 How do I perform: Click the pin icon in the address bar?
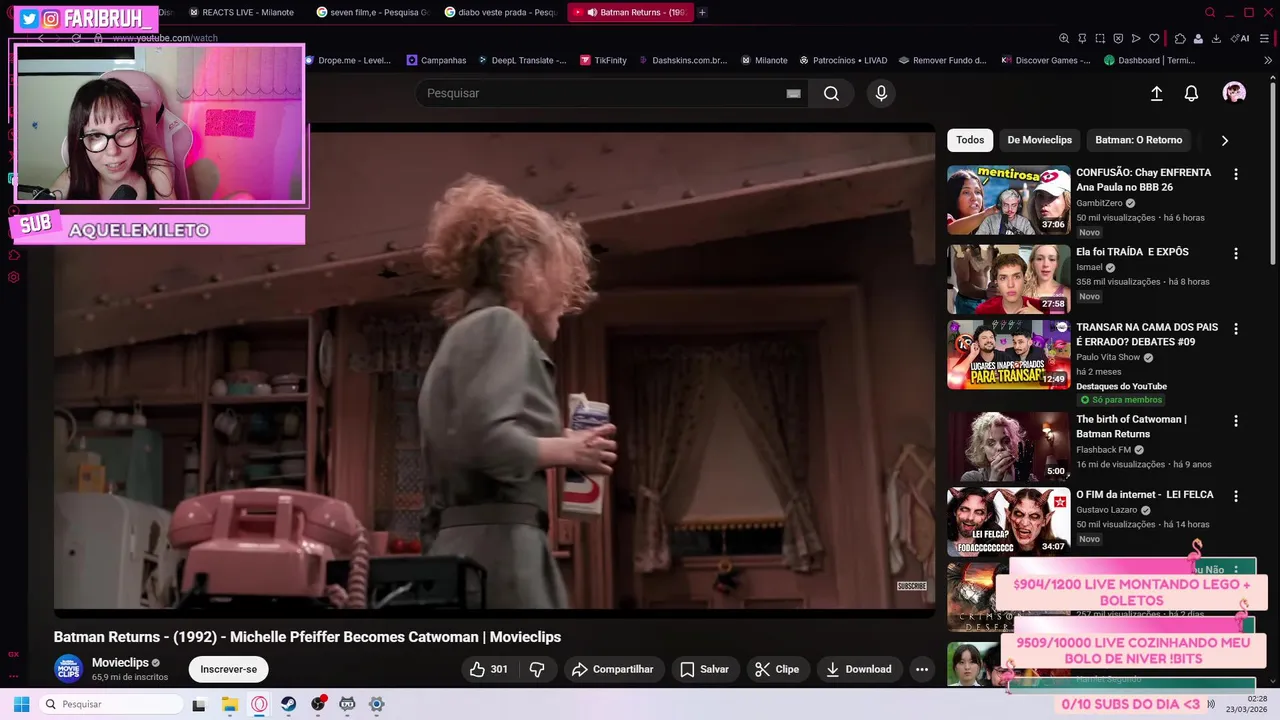[1082, 38]
